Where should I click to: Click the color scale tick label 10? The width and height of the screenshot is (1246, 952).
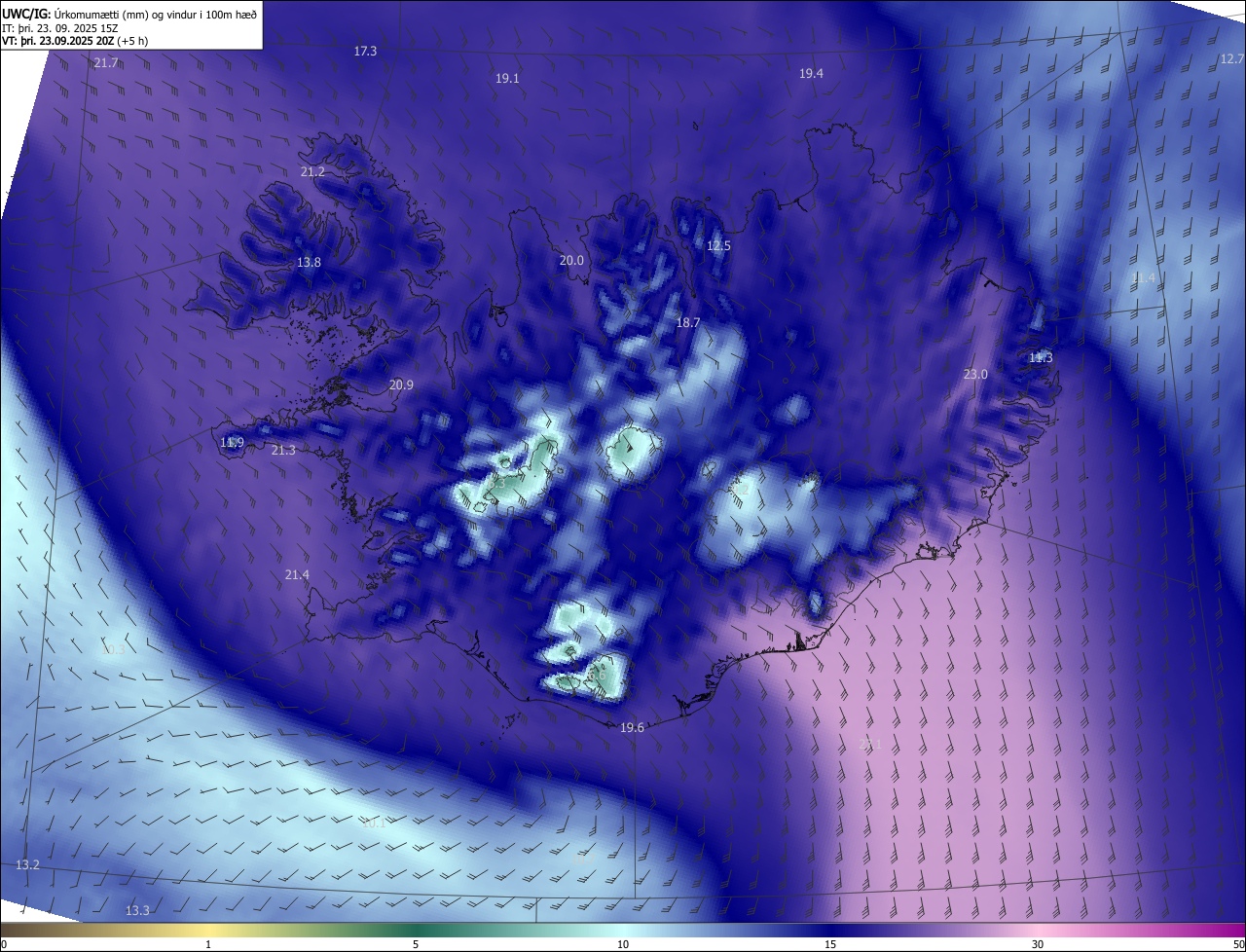click(x=623, y=944)
